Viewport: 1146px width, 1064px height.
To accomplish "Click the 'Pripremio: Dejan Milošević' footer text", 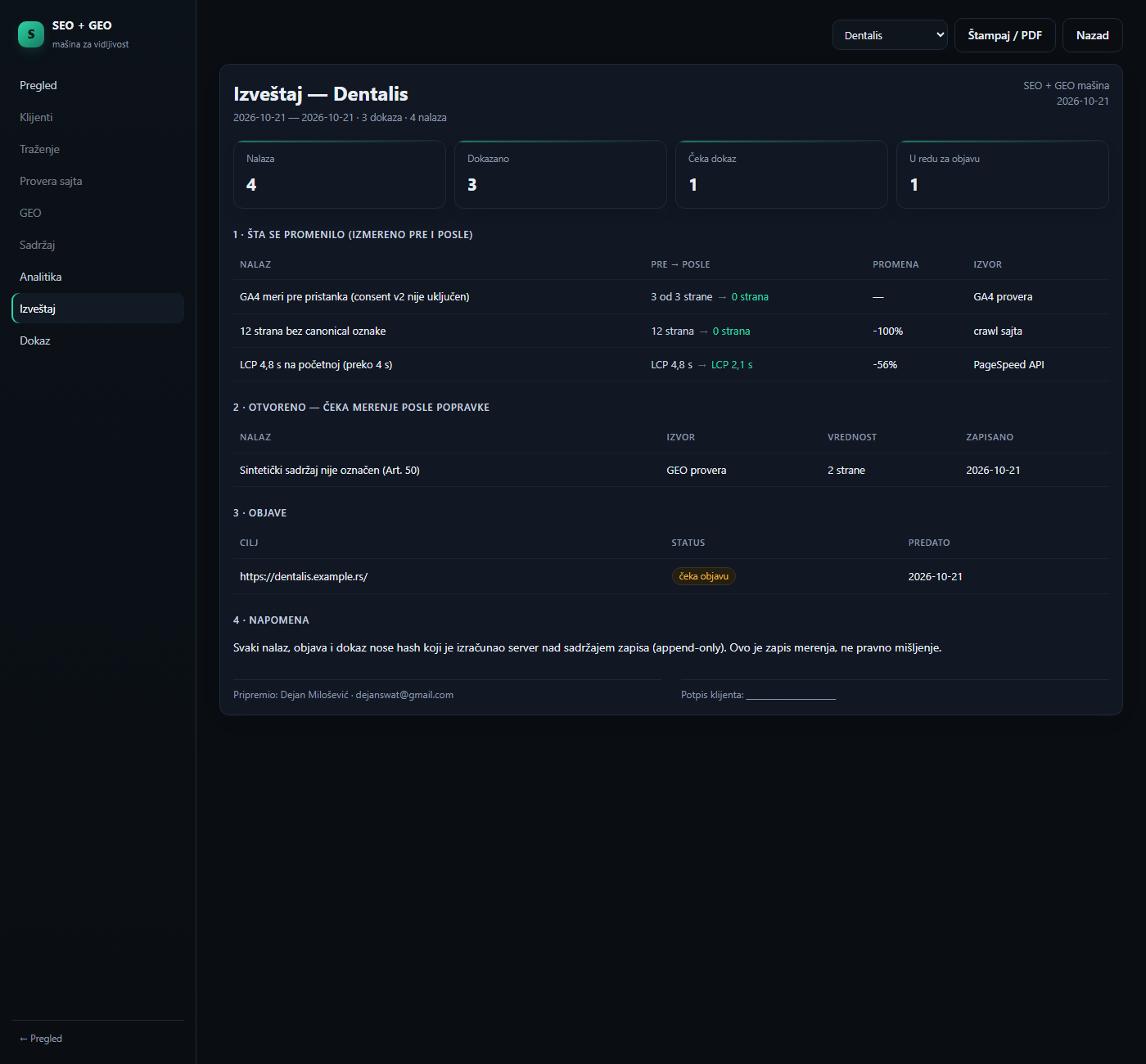I will (343, 695).
